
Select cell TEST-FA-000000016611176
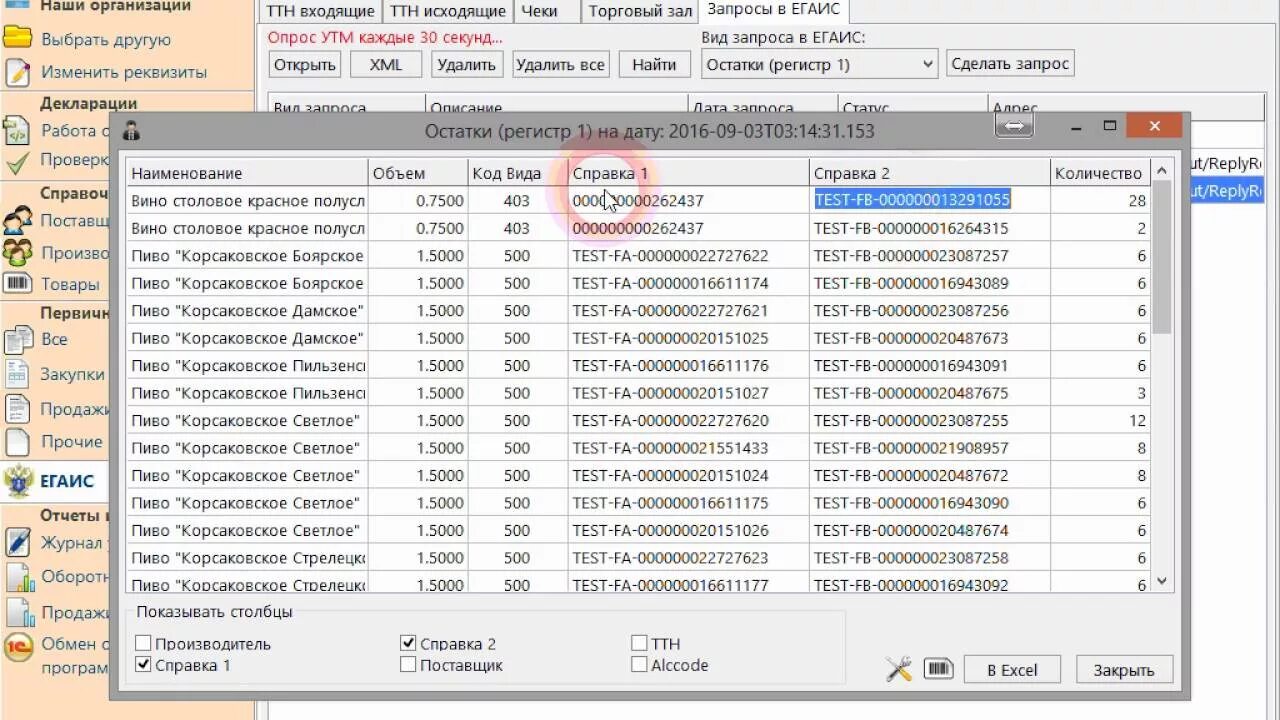(x=689, y=366)
